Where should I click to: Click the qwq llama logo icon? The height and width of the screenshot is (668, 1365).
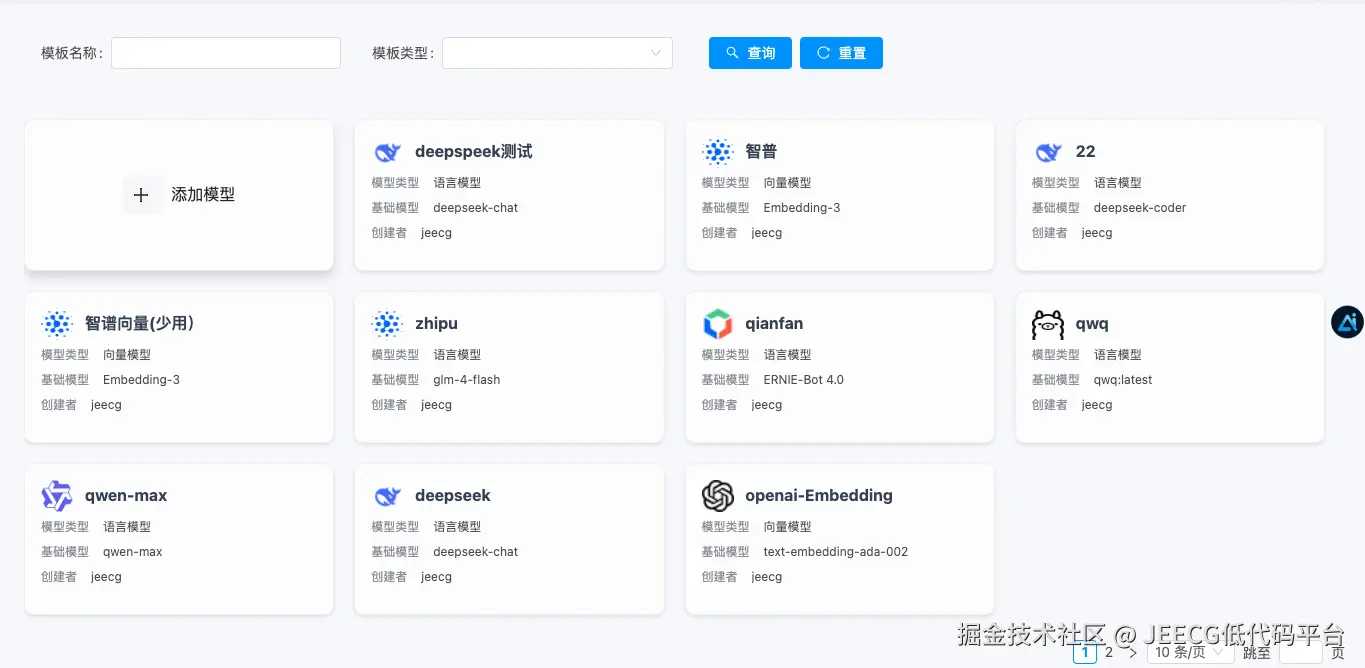coord(1048,324)
